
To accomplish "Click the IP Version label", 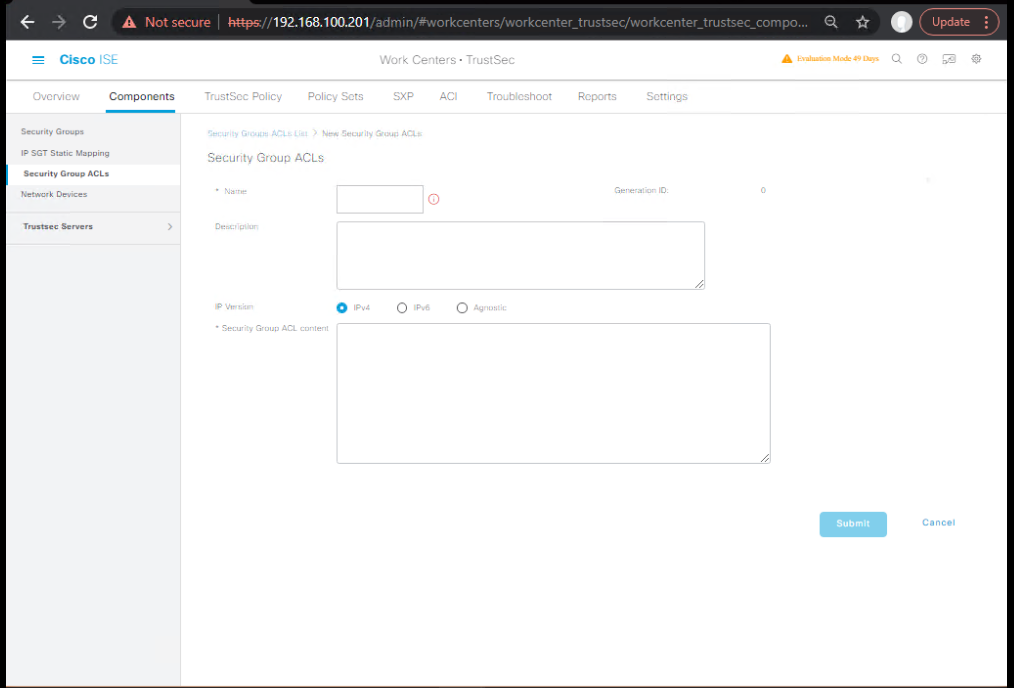I will point(234,306).
